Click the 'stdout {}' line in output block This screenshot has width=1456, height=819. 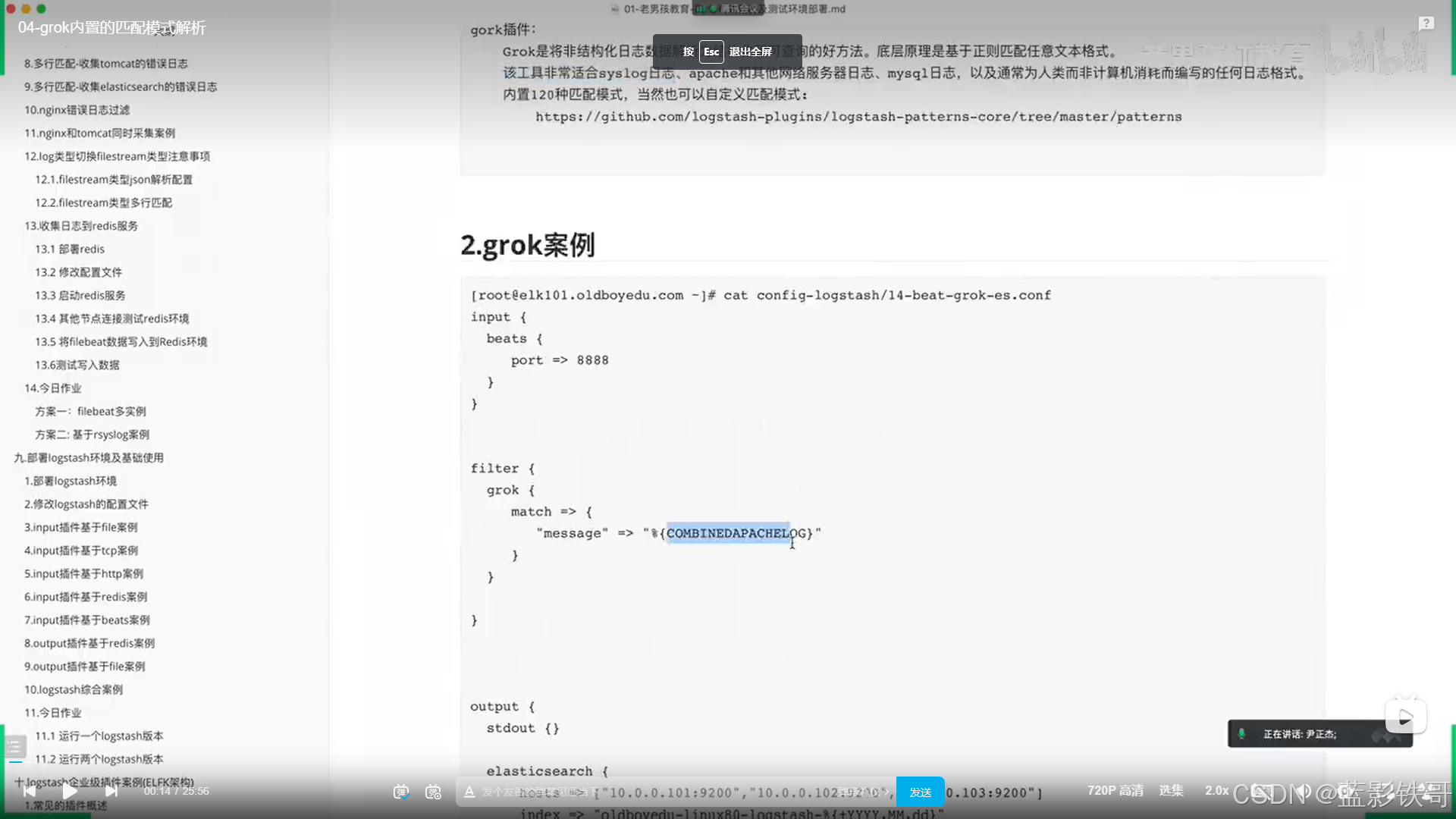[522, 728]
